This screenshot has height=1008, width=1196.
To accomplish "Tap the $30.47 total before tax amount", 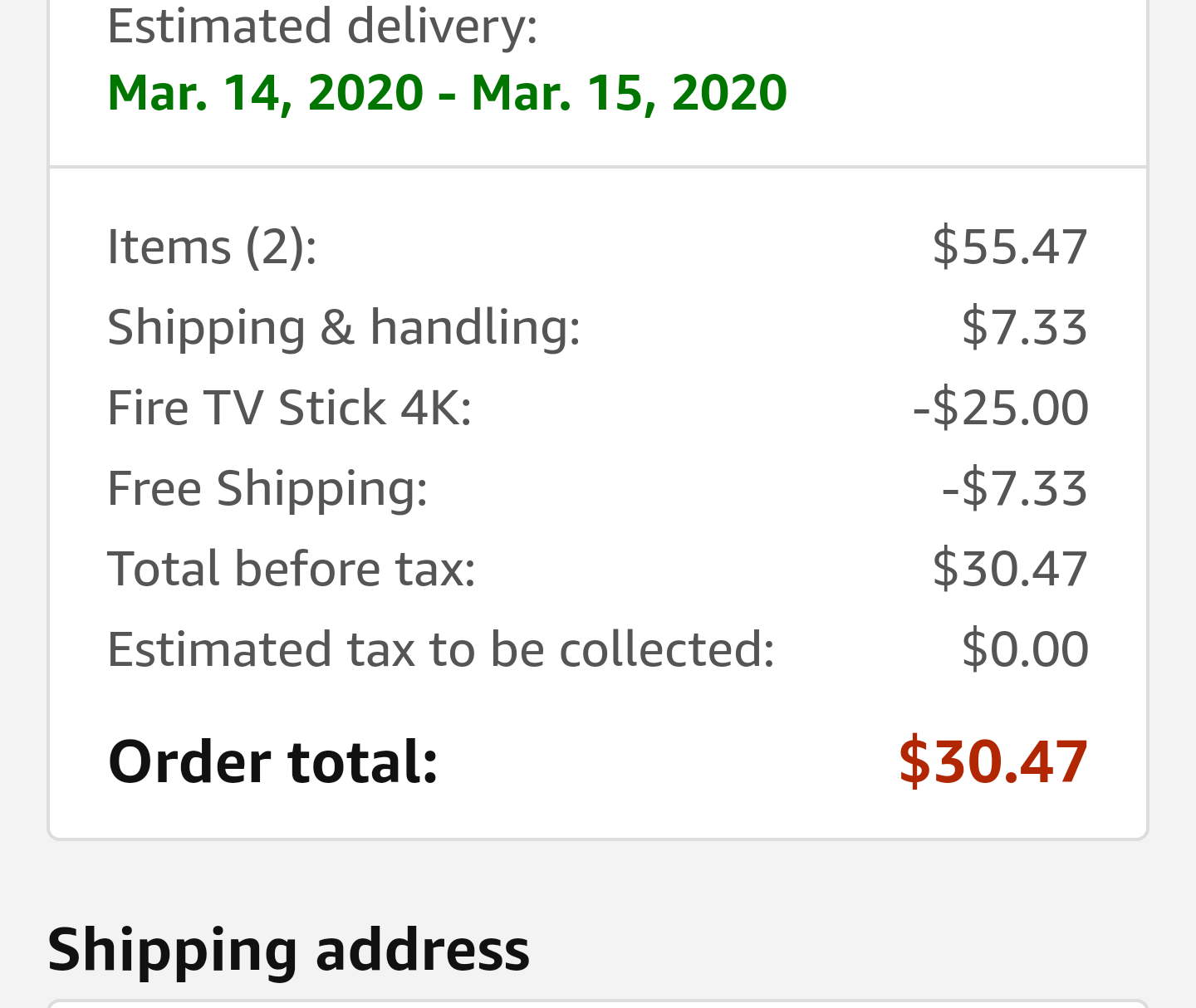I will (x=1009, y=569).
